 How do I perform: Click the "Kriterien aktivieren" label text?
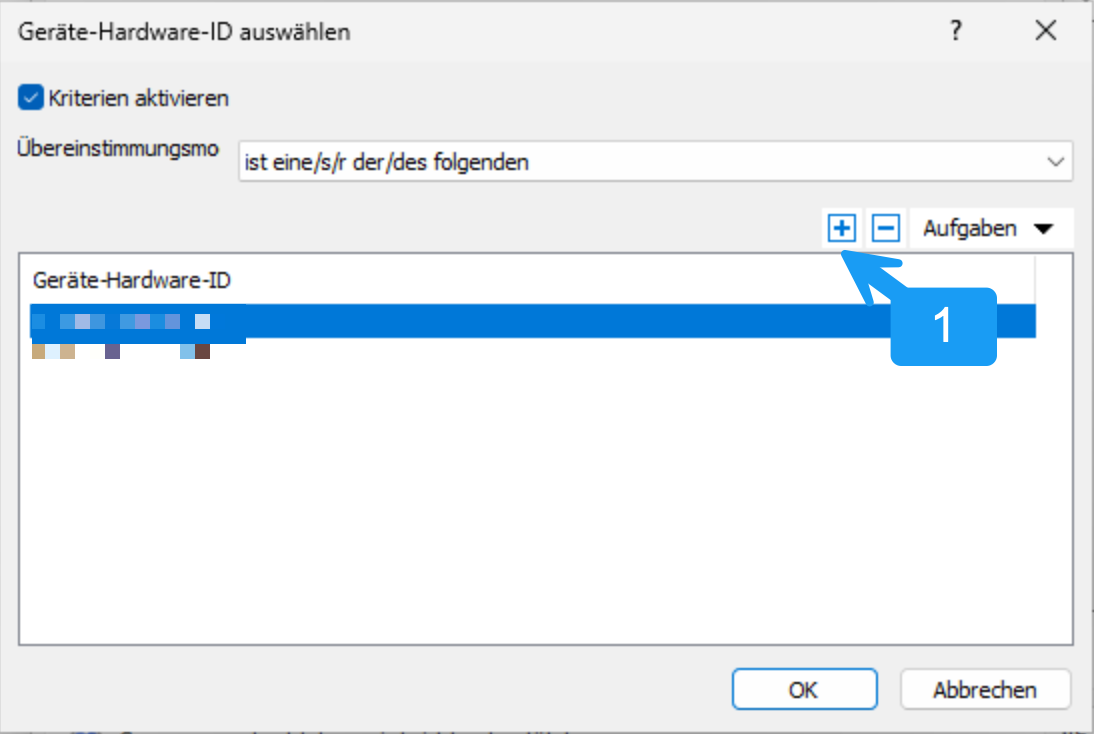[x=139, y=98]
